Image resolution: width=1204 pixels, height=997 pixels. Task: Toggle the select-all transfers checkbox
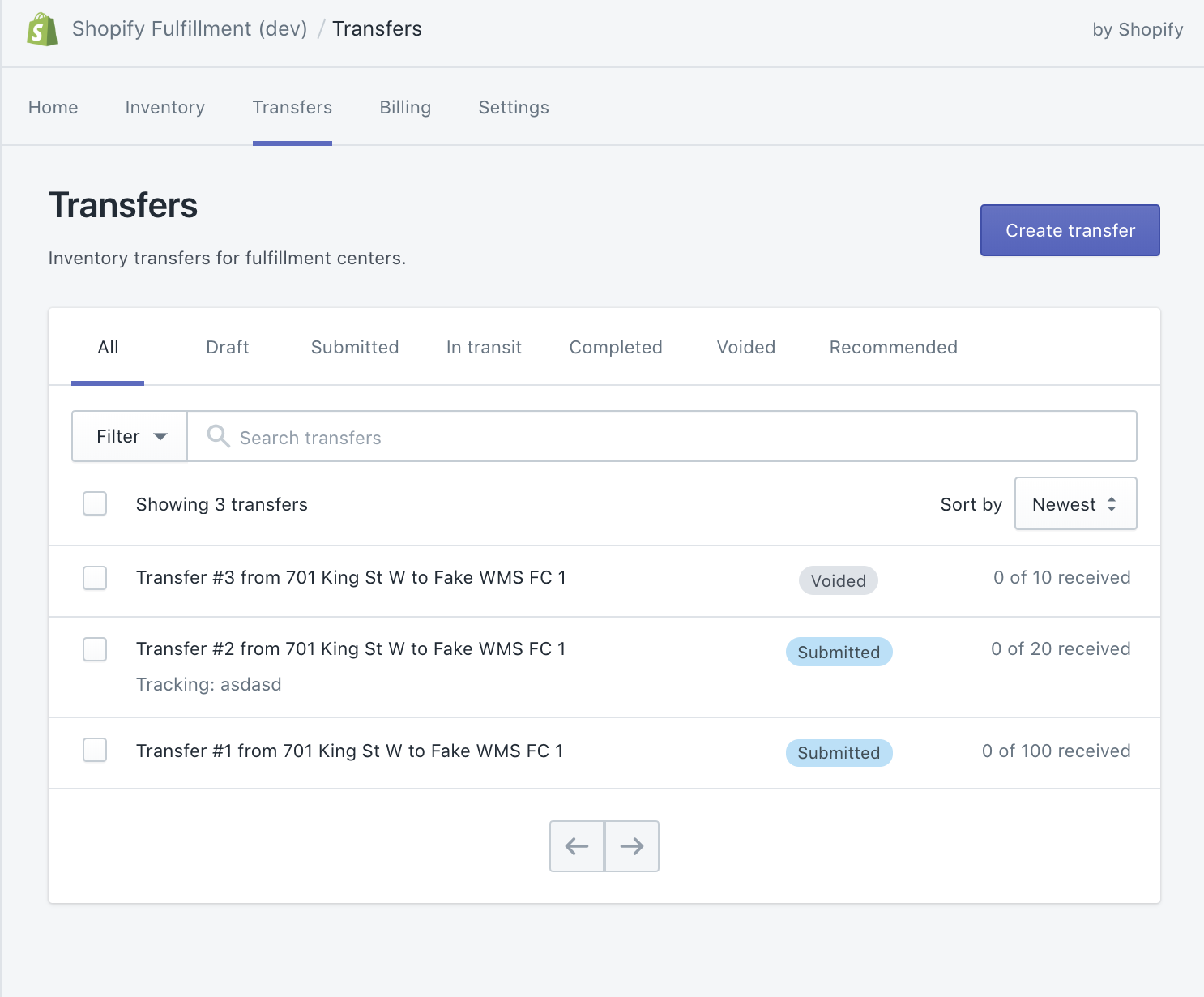[x=95, y=503]
